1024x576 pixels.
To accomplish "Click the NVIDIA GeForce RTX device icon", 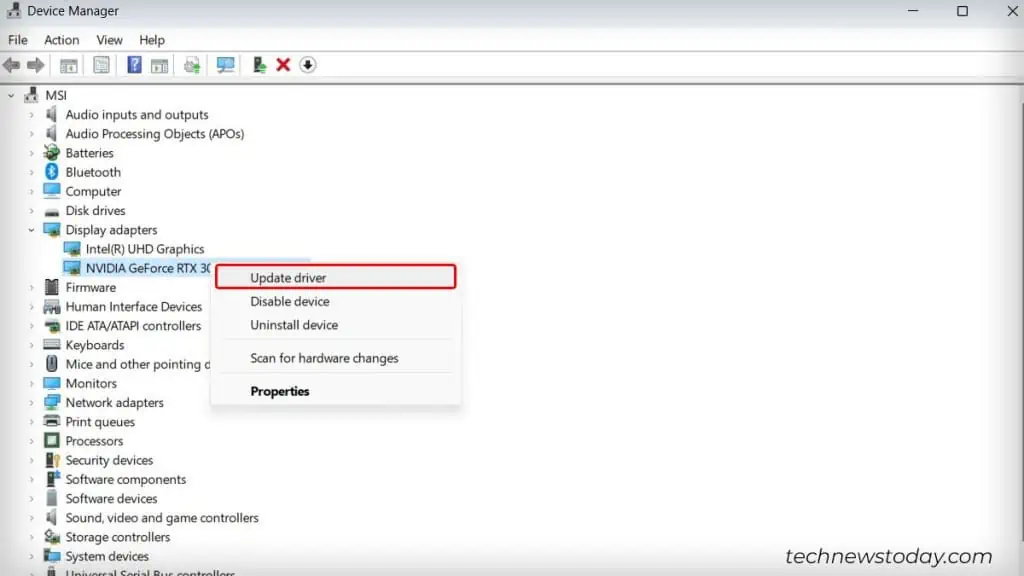I will pyautogui.click(x=72, y=268).
